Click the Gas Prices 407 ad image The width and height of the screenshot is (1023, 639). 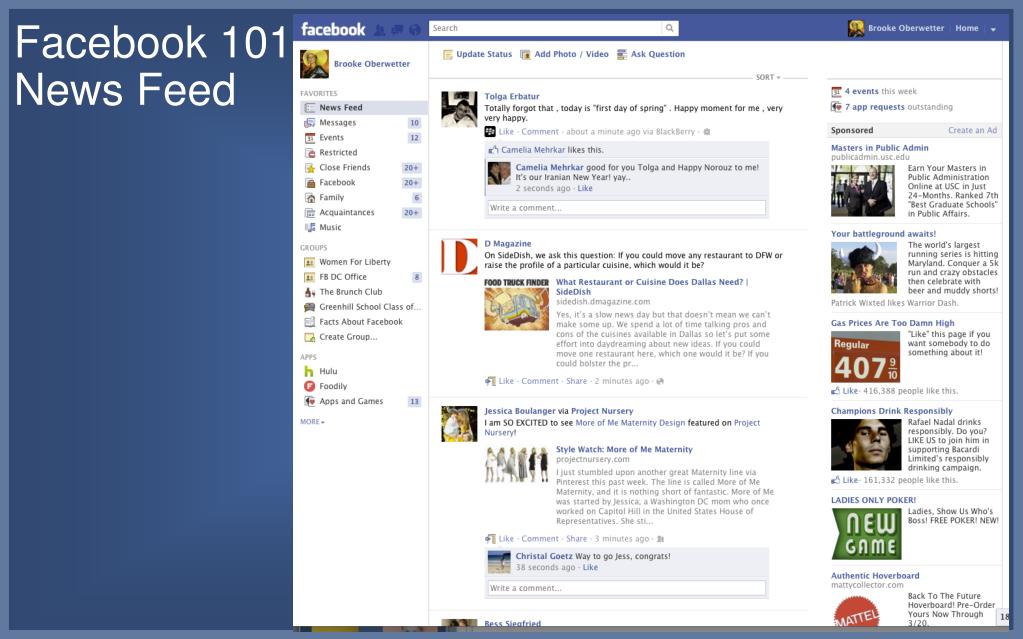[x=865, y=357]
